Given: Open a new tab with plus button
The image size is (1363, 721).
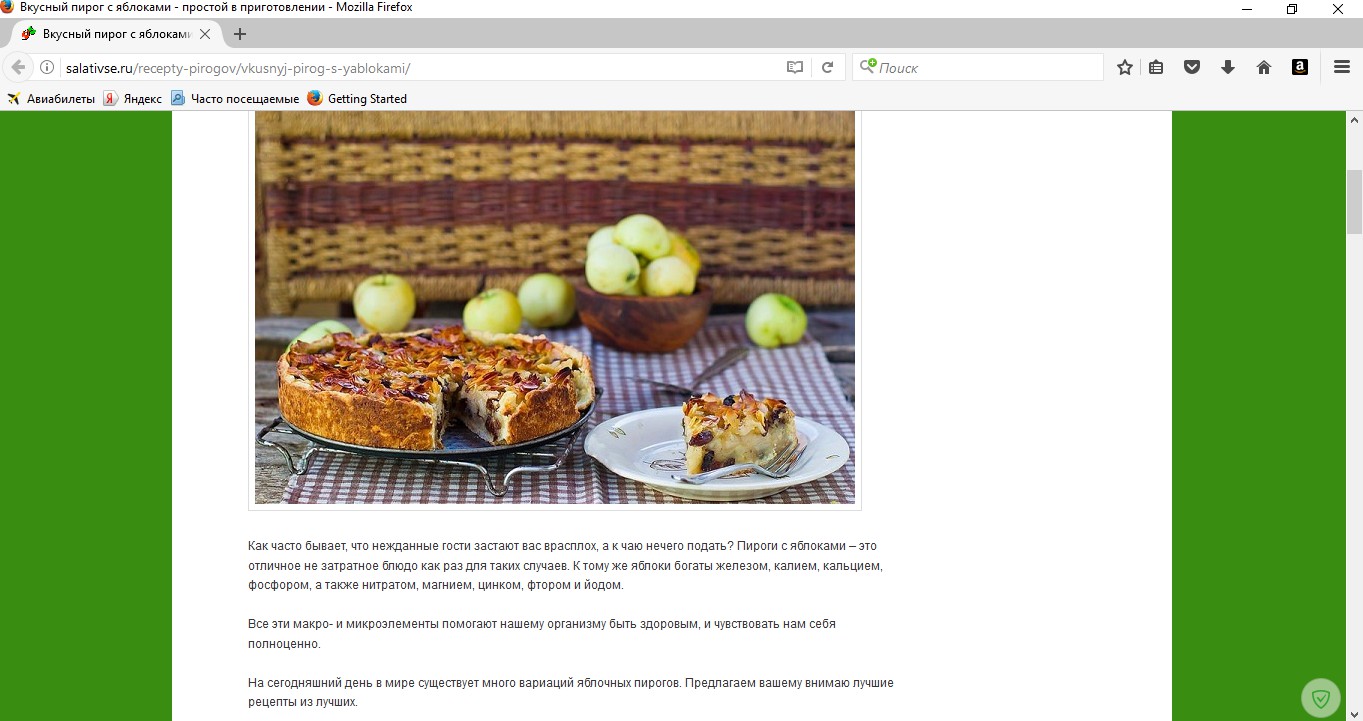Looking at the screenshot, I should (x=239, y=34).
